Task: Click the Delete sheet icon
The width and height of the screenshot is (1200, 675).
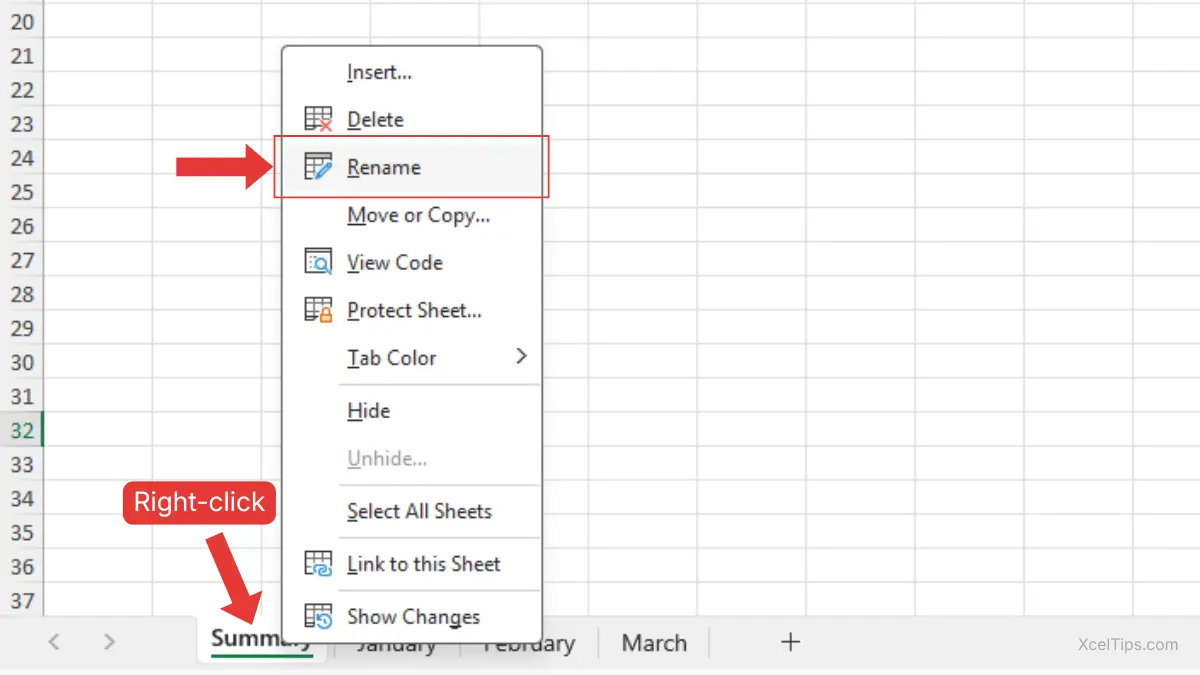Action: point(318,120)
